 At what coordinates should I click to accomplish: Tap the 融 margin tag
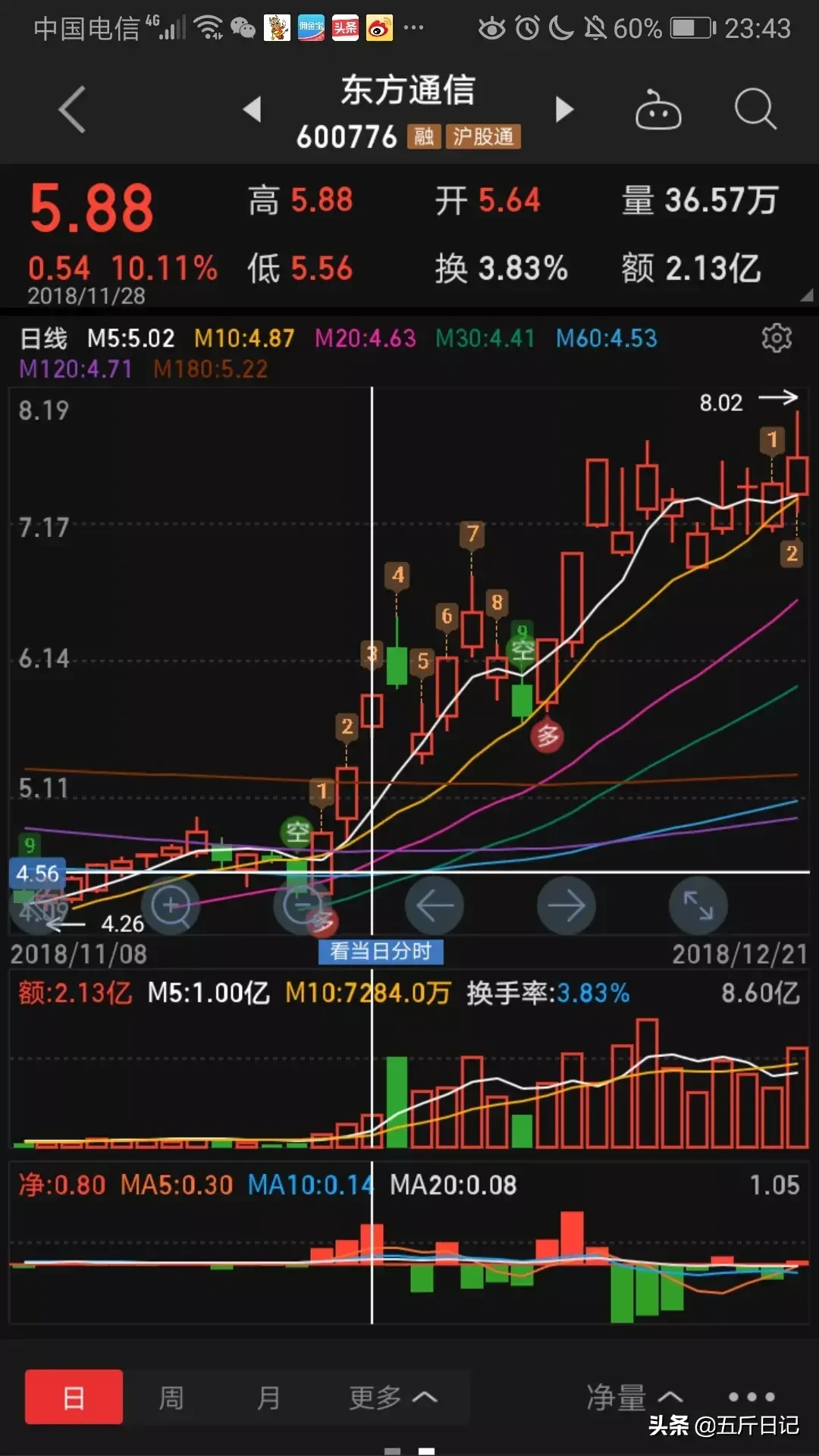(424, 136)
